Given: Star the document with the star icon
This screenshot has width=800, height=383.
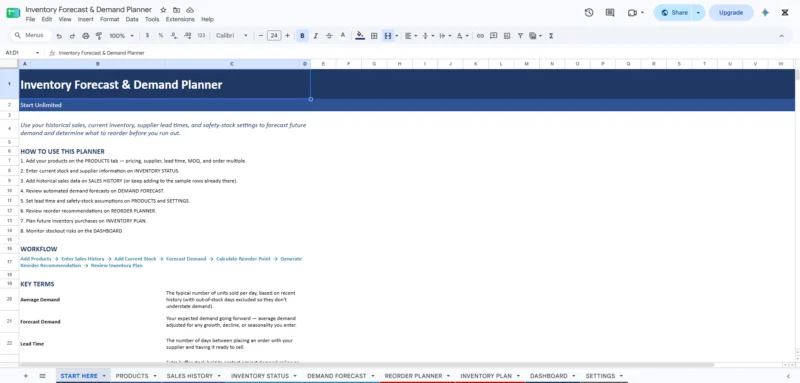Looking at the screenshot, I should click(x=163, y=10).
